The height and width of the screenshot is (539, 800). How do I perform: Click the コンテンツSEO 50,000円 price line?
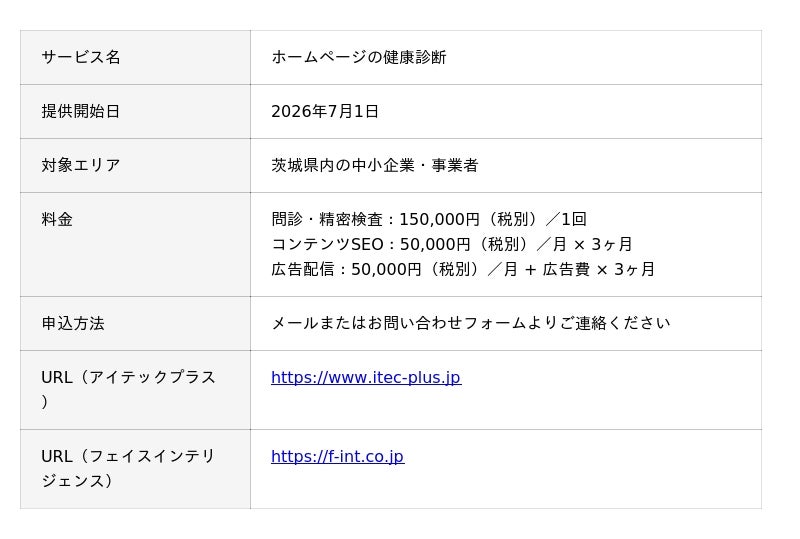[452, 244]
